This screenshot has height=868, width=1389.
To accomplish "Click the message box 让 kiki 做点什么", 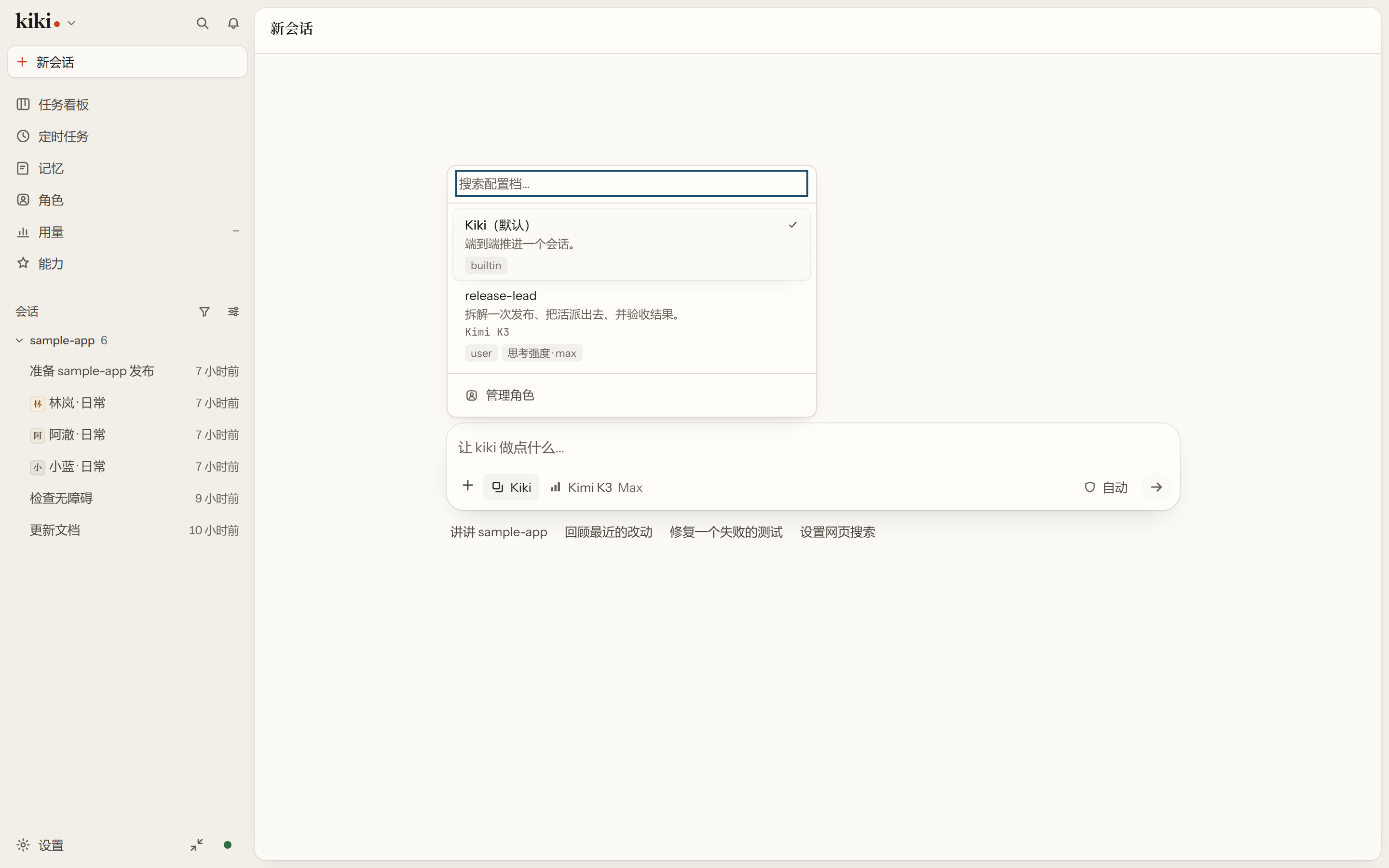I will pyautogui.click(x=812, y=448).
